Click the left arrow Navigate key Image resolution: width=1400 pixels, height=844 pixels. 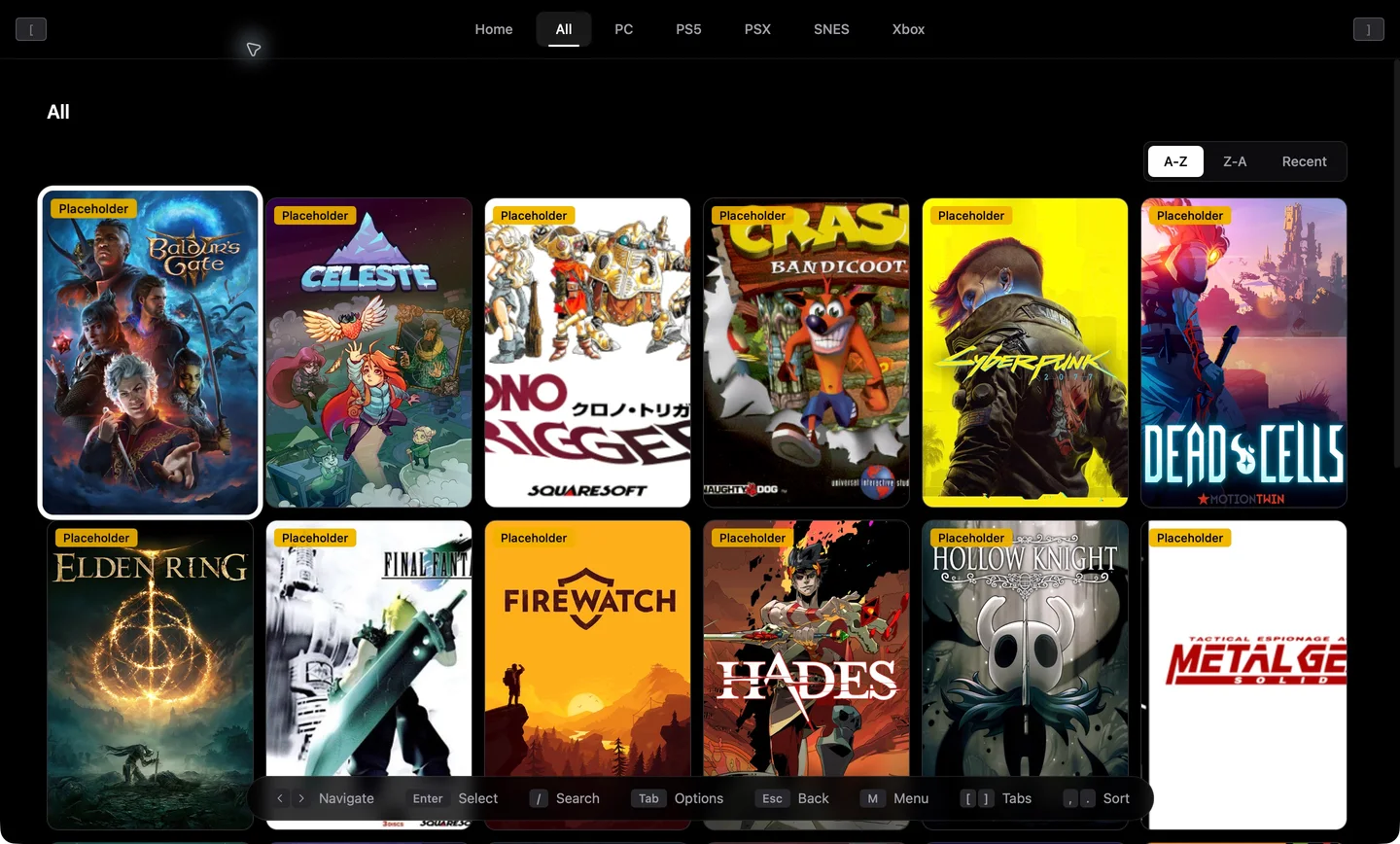point(280,798)
